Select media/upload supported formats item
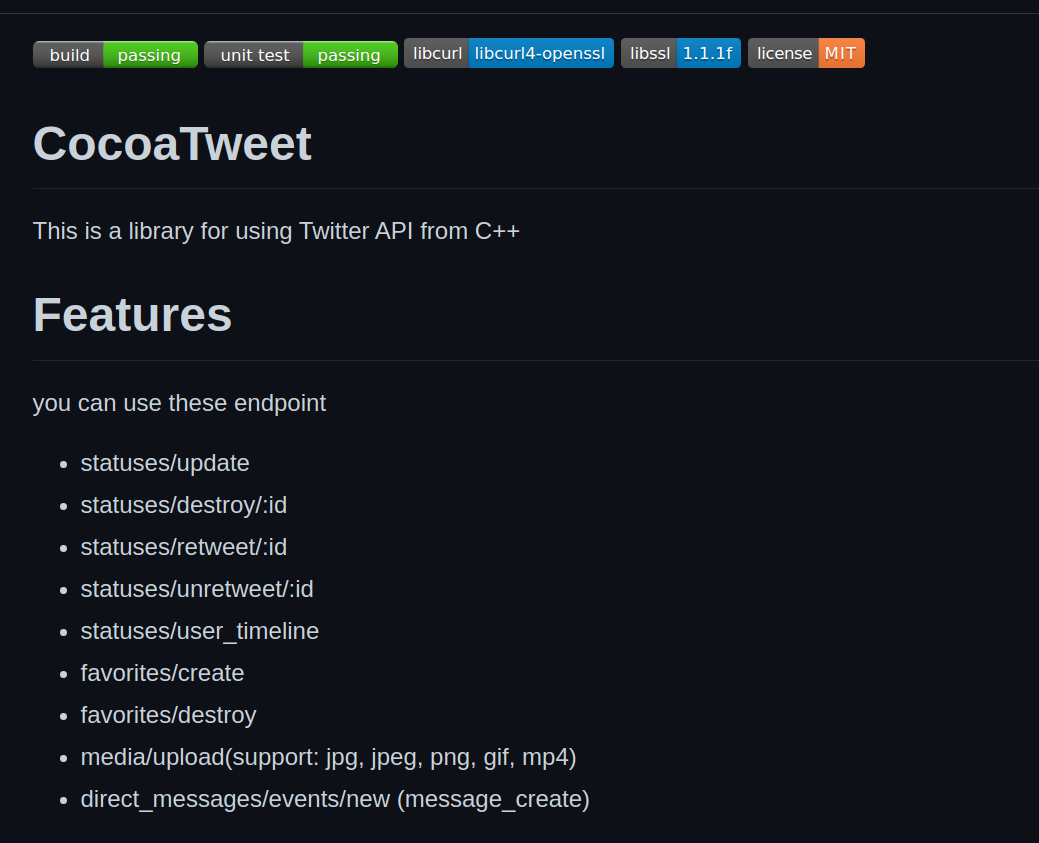Screen dimensions: 1039x843 (329, 757)
